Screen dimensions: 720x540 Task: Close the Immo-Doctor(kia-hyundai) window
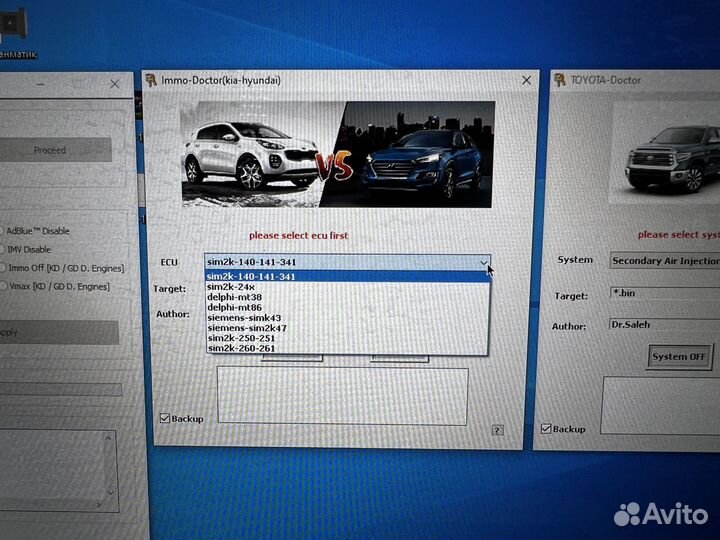pyautogui.click(x=526, y=80)
